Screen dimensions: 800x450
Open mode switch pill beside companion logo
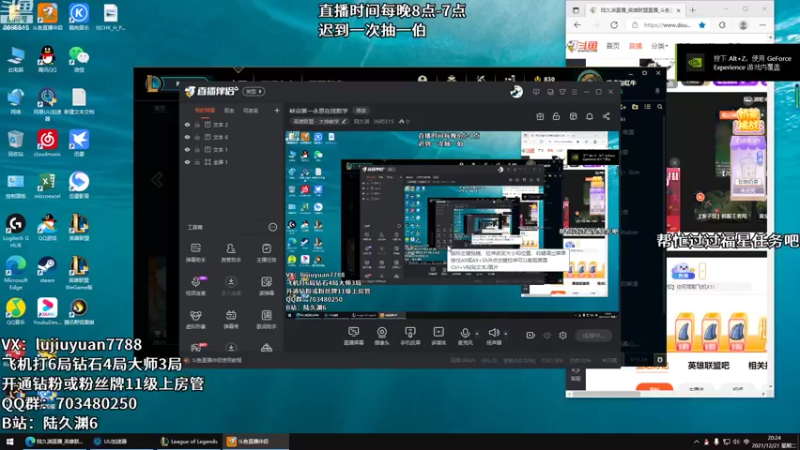pyautogui.click(x=254, y=92)
